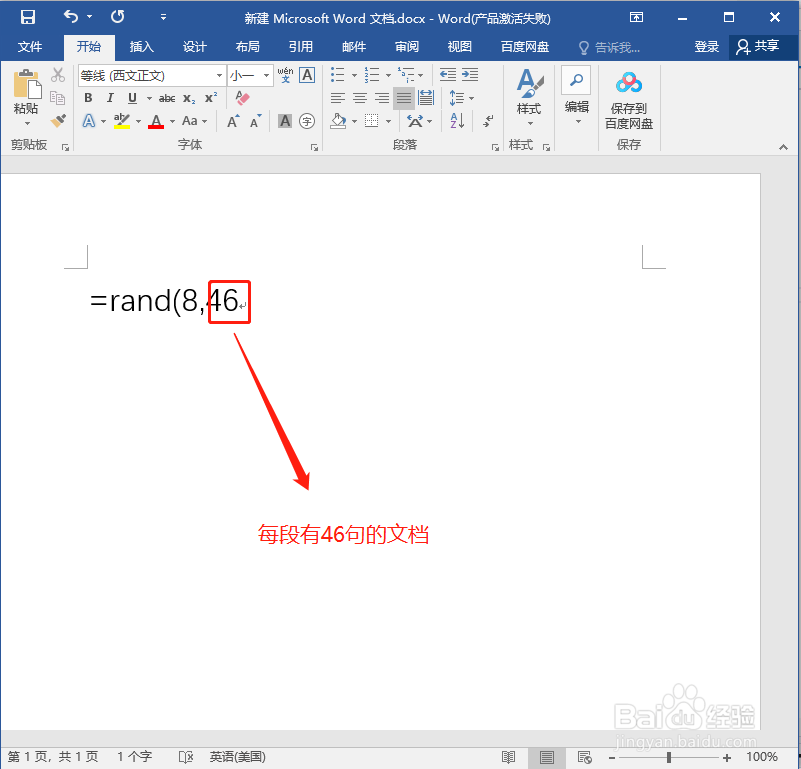
Task: Center the text
Action: 360,98
